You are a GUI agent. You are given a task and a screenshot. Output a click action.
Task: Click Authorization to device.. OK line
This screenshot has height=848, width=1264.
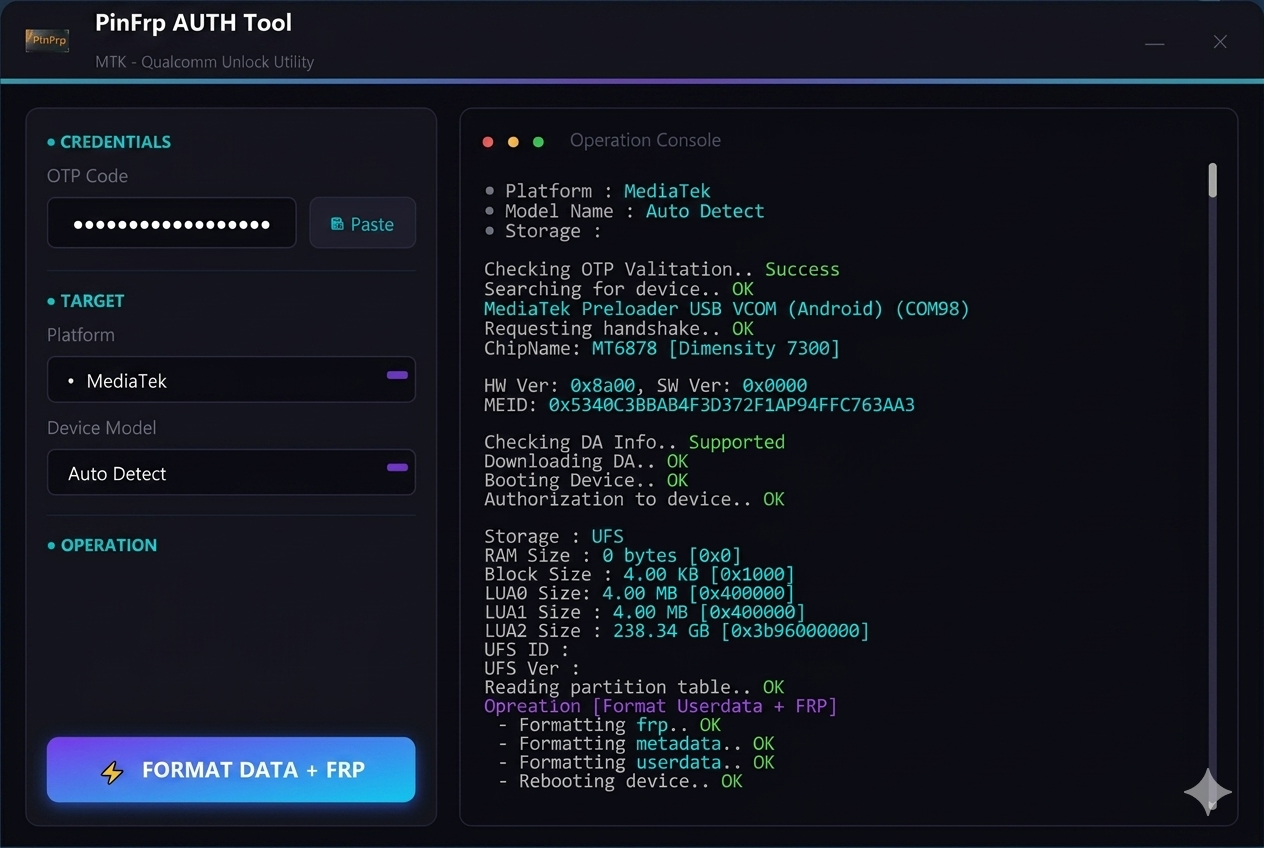pos(635,499)
